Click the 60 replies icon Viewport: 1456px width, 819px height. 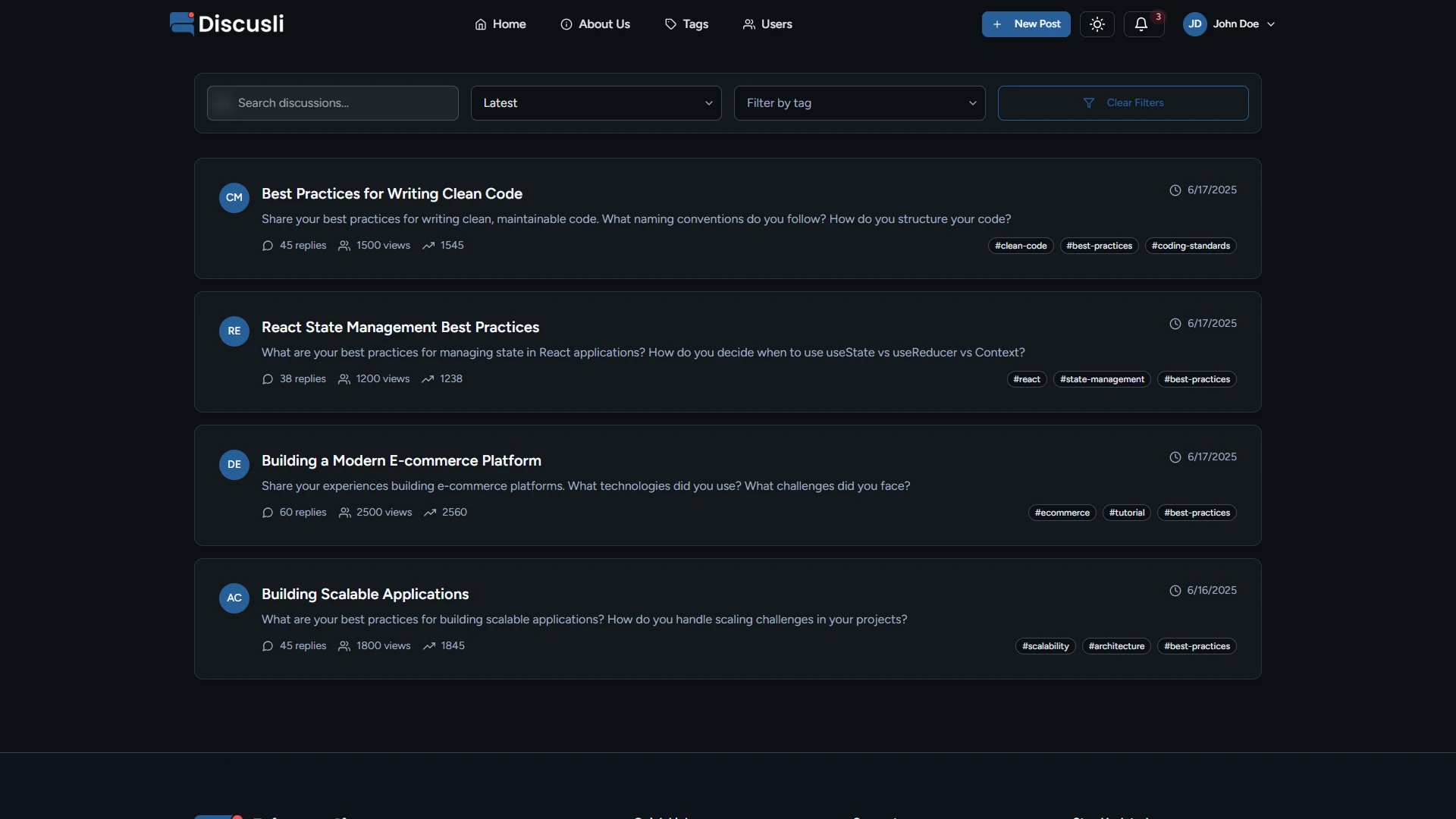(x=267, y=513)
